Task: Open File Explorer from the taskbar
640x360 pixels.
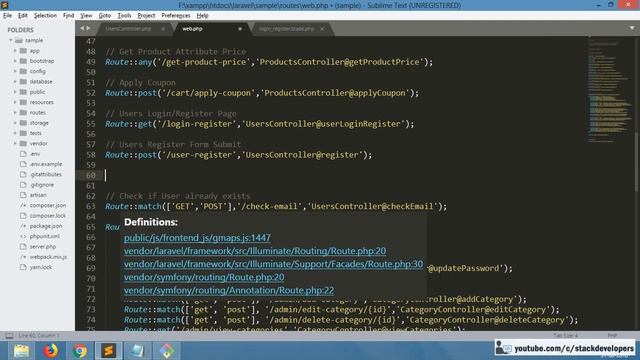Action: 21,351
